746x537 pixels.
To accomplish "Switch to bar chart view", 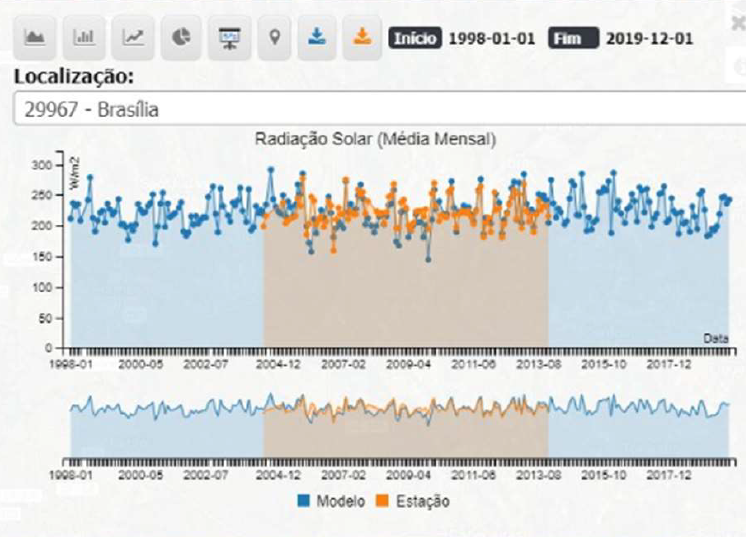I will 84,37.
